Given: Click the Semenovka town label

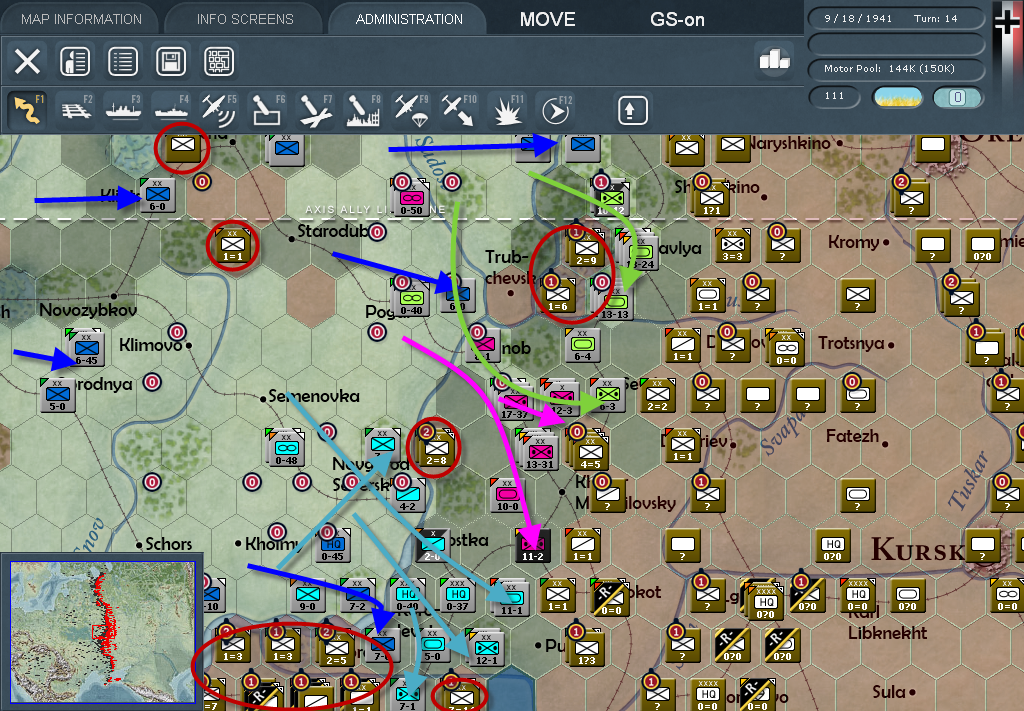Looking at the screenshot, I should pyautogui.click(x=314, y=396).
